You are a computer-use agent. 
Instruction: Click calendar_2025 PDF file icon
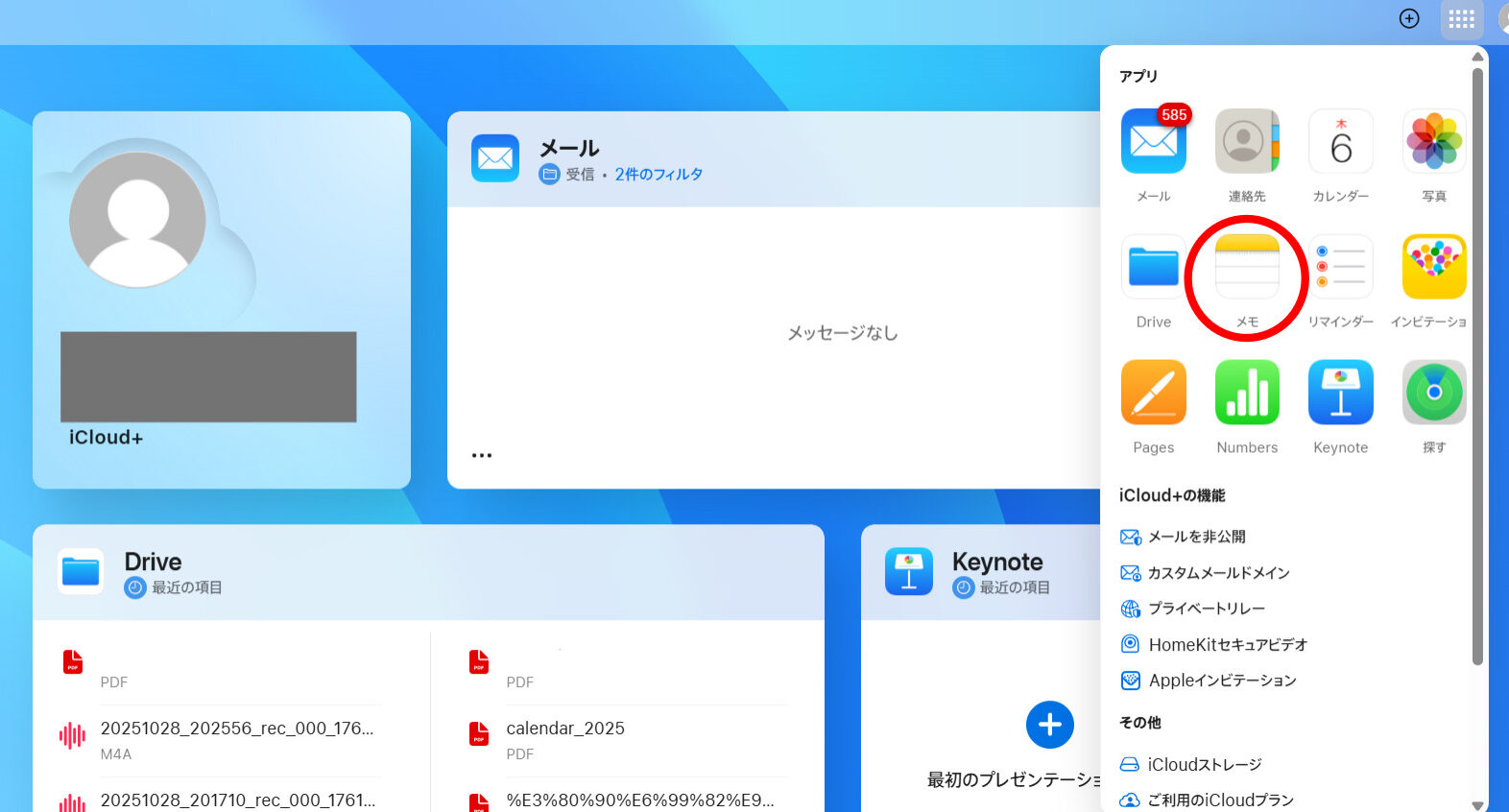(x=479, y=734)
